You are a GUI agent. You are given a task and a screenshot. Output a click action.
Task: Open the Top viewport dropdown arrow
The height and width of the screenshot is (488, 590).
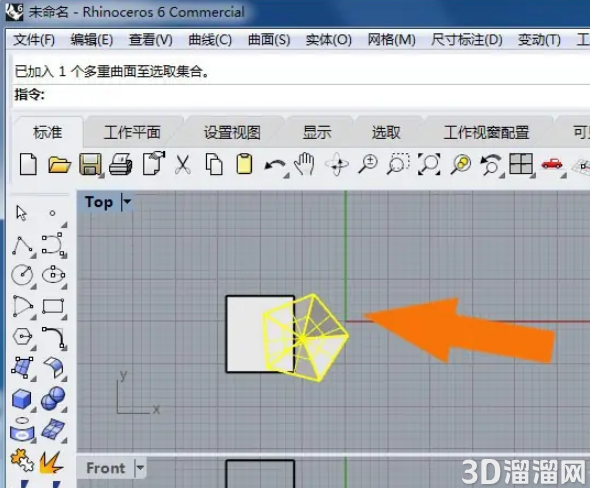127,202
